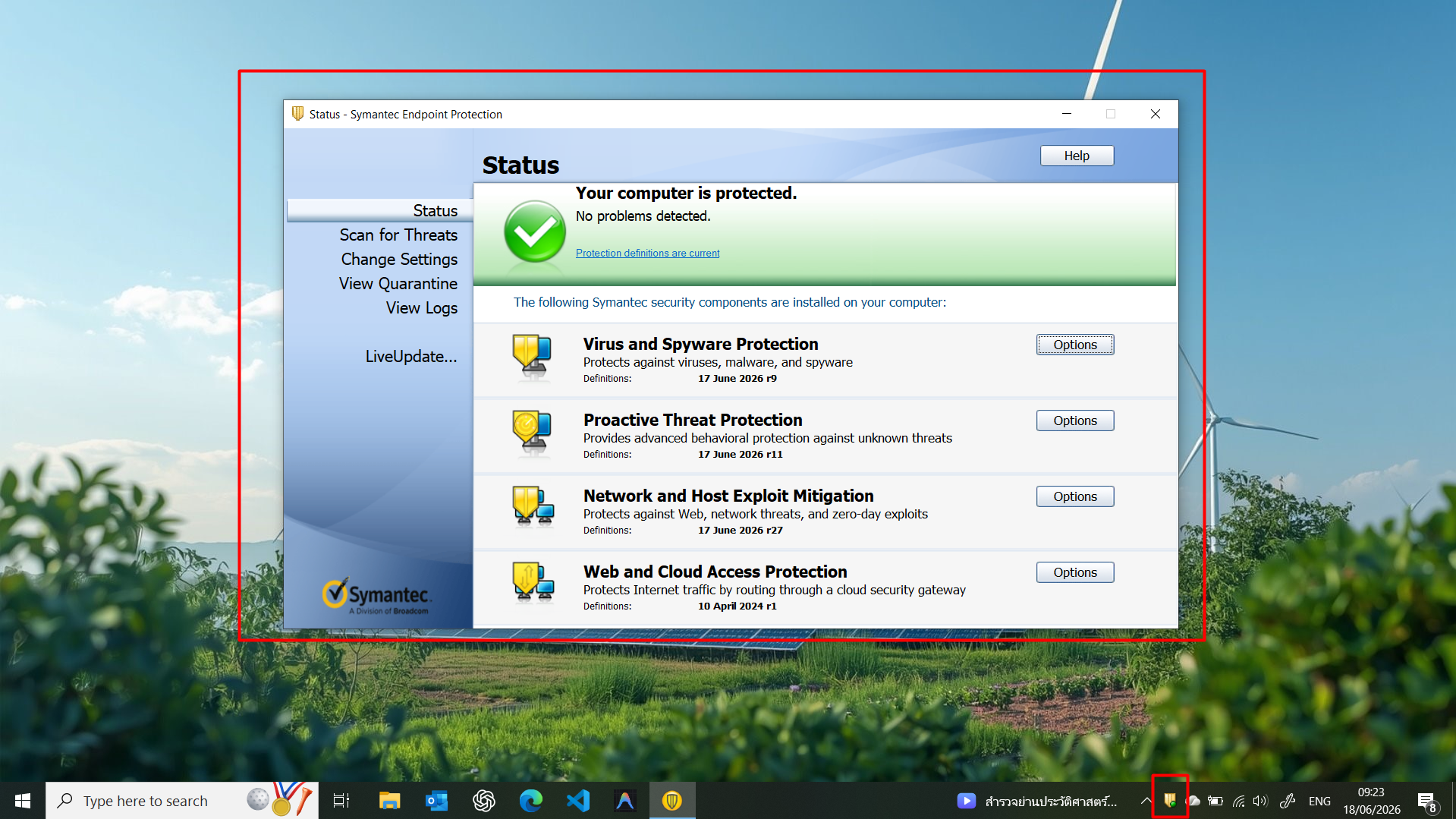Click 'Your computer is protected.' heading

pyautogui.click(x=686, y=193)
